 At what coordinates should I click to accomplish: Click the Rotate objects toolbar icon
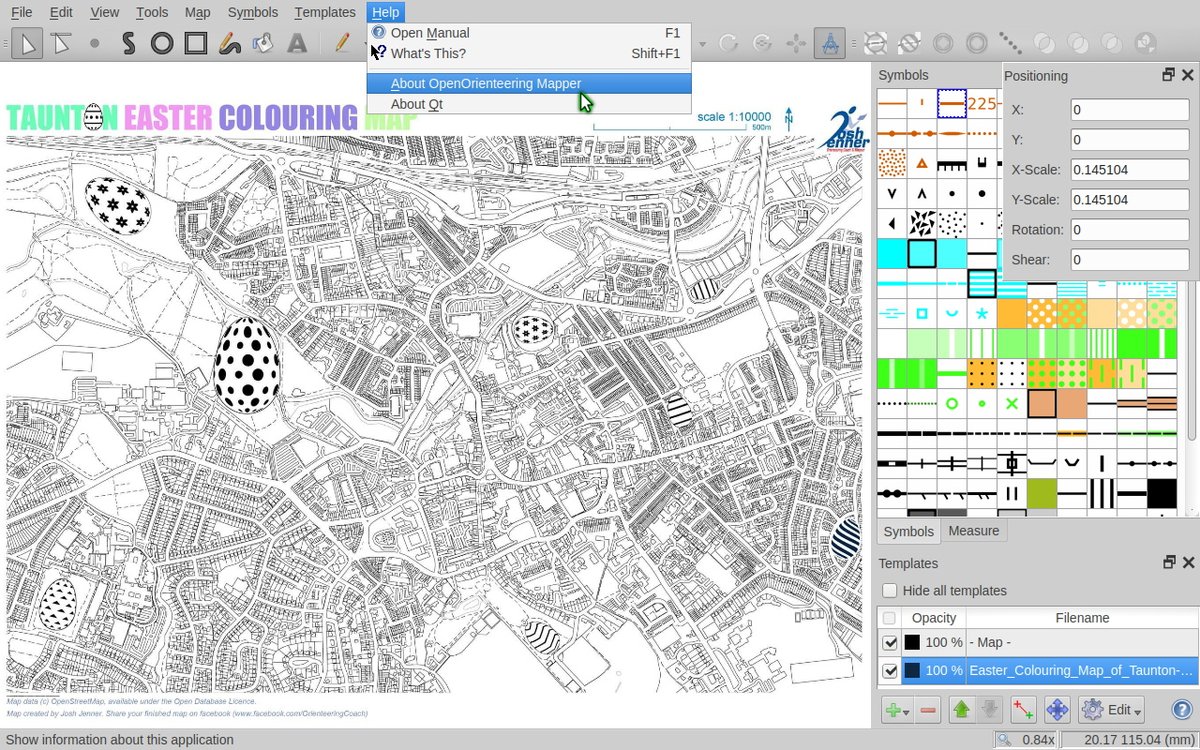click(727, 43)
